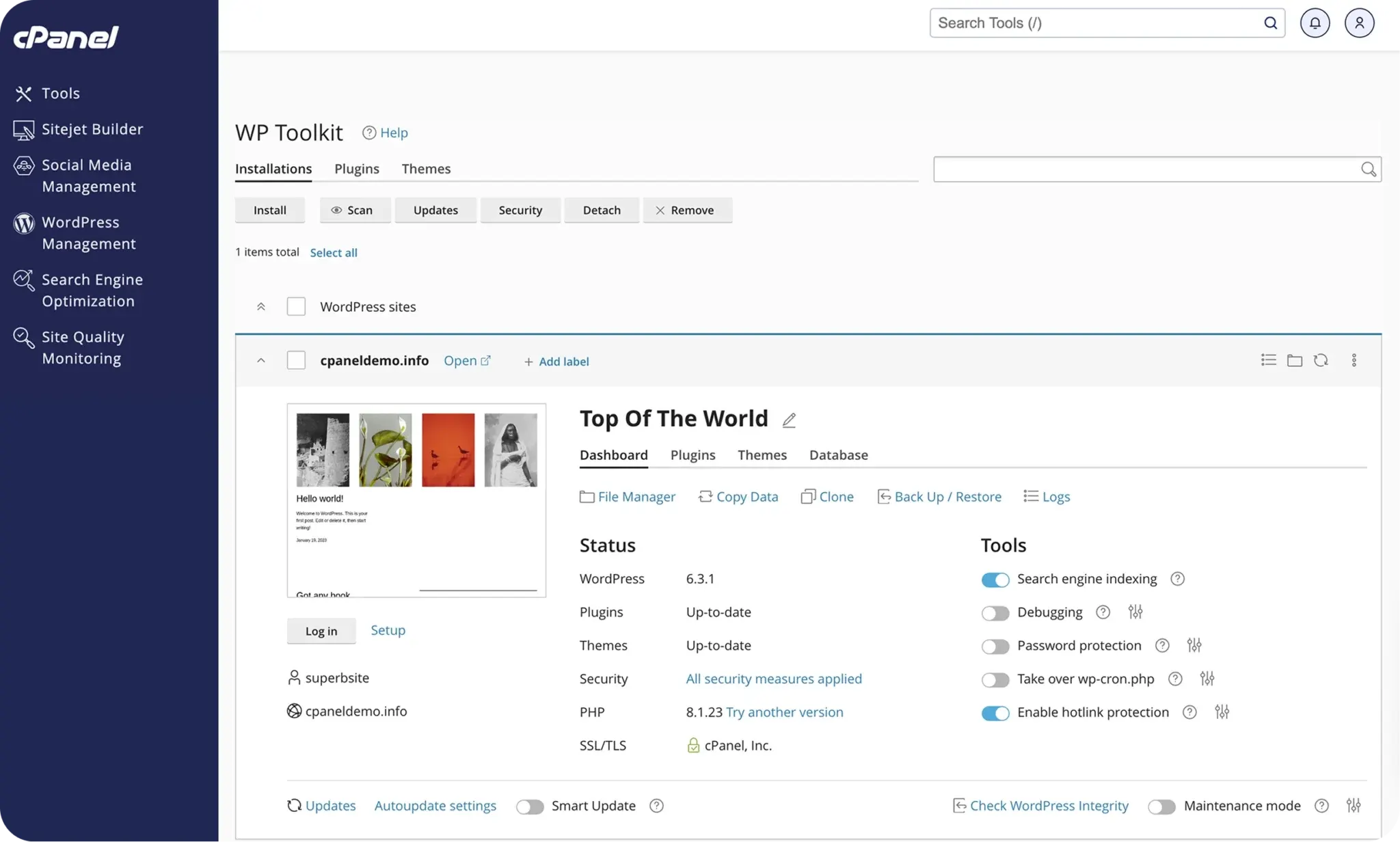Click the refresh icon on the cpaneldemo.info card
The image size is (1400, 842).
click(x=1321, y=359)
